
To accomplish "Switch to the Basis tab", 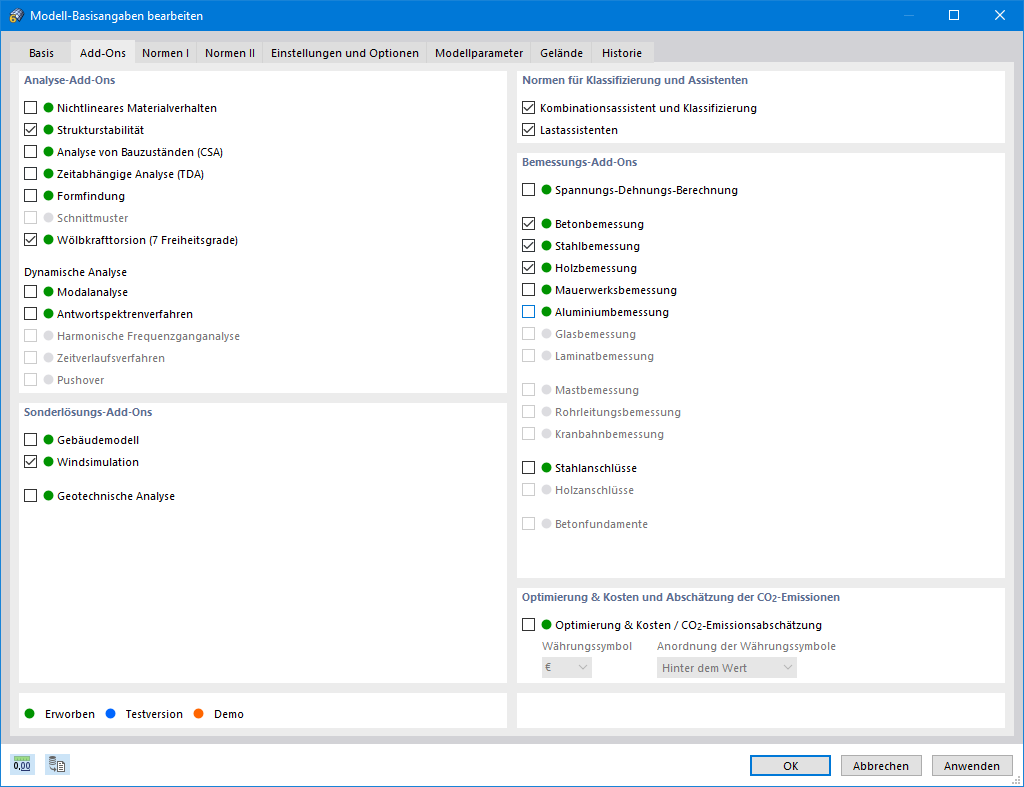I will [42, 52].
